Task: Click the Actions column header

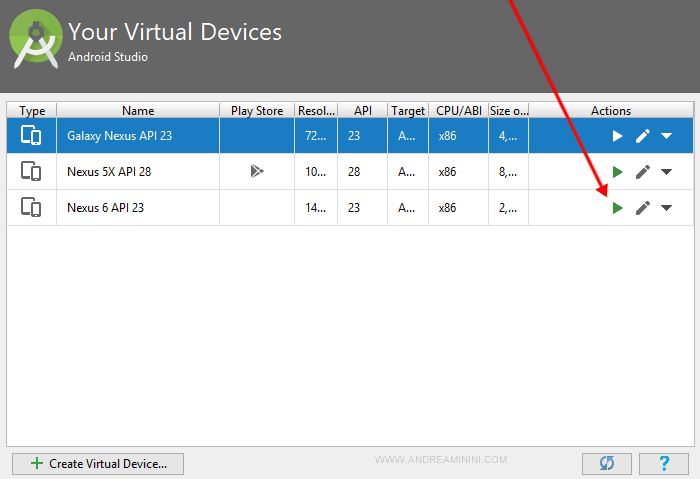Action: [x=611, y=110]
